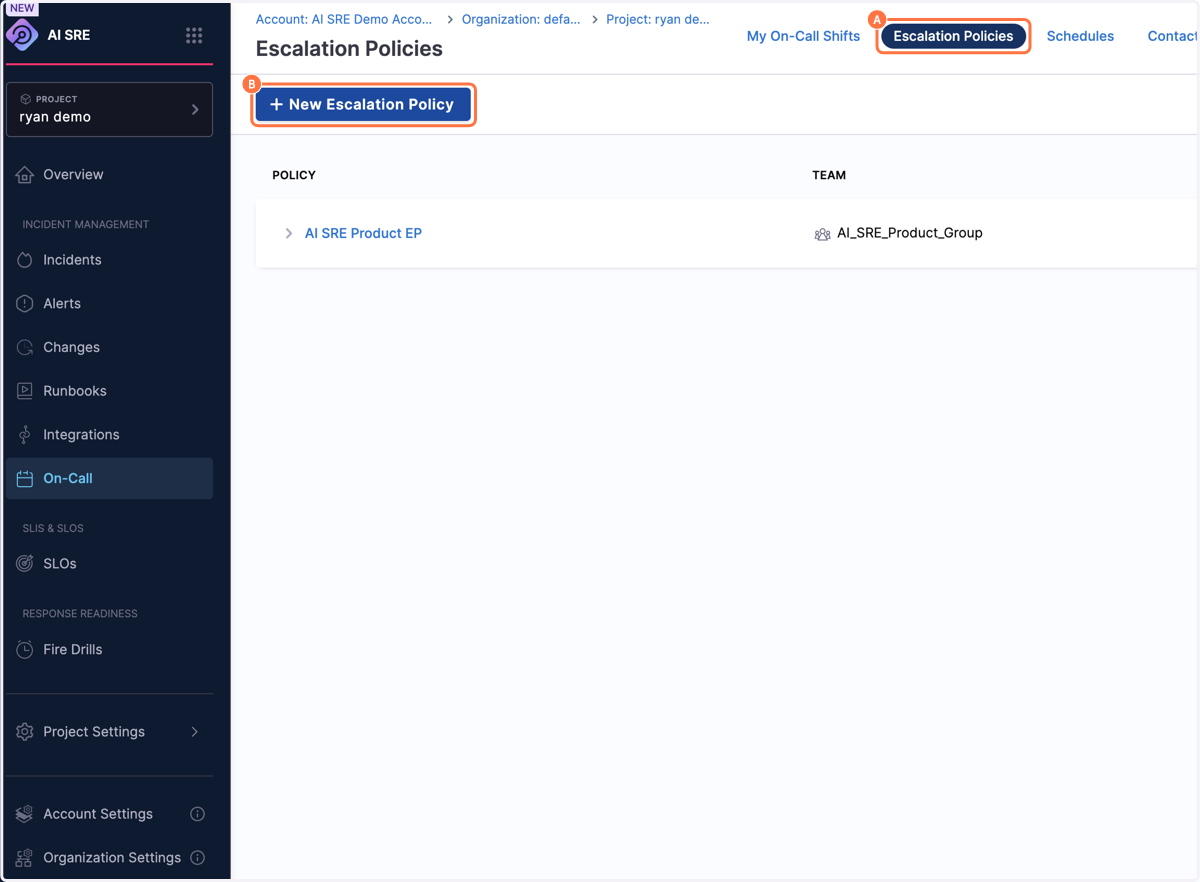This screenshot has width=1200, height=882.
Task: Expand the AI SRE Product EP row
Action: (289, 233)
